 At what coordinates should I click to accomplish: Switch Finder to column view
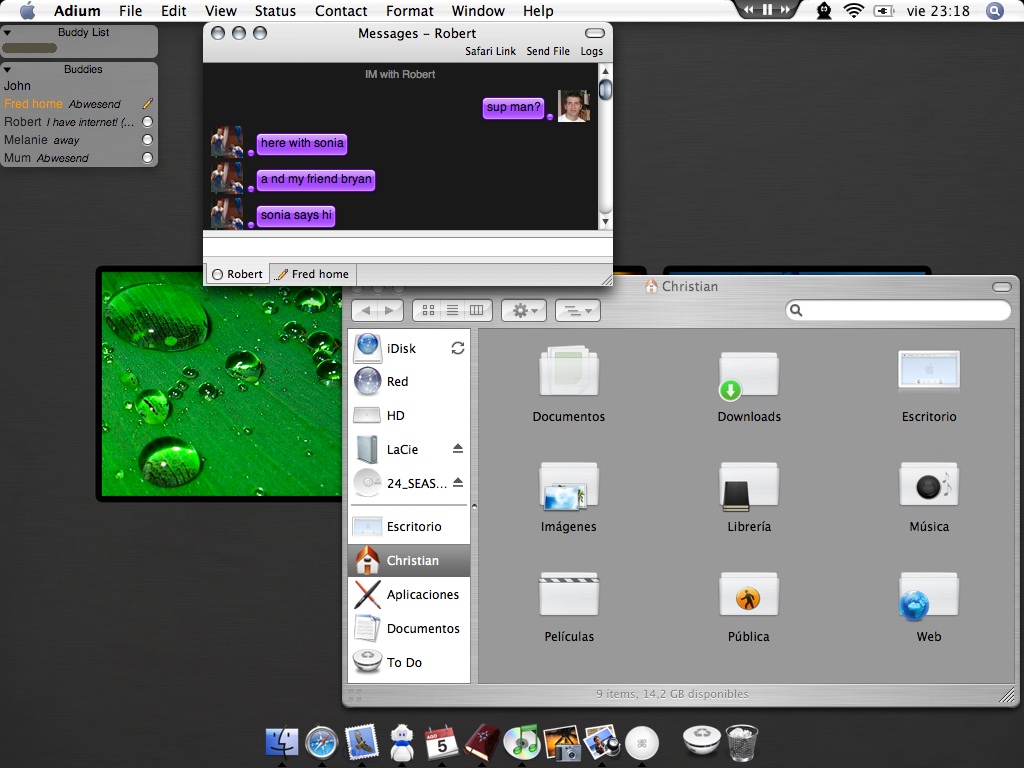click(x=477, y=310)
